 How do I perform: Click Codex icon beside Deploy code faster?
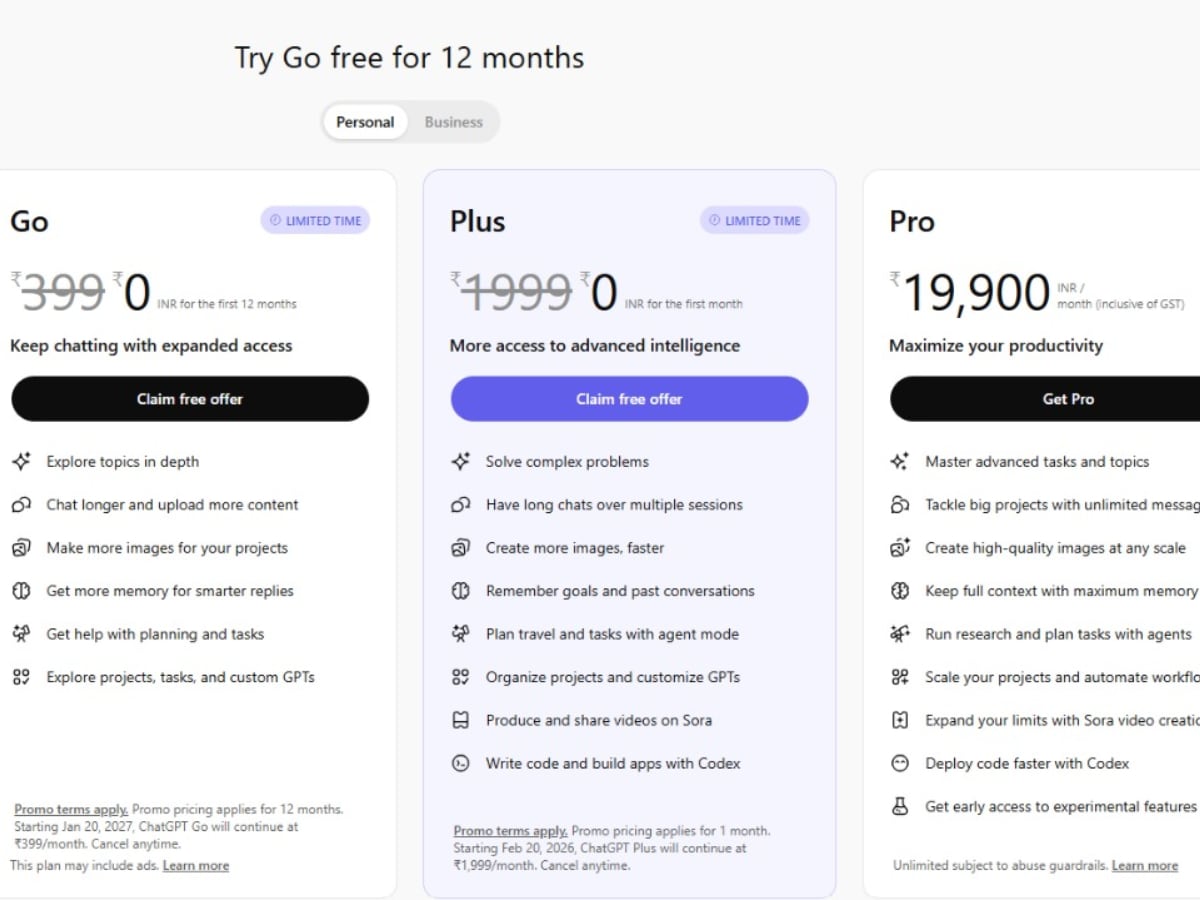point(900,763)
